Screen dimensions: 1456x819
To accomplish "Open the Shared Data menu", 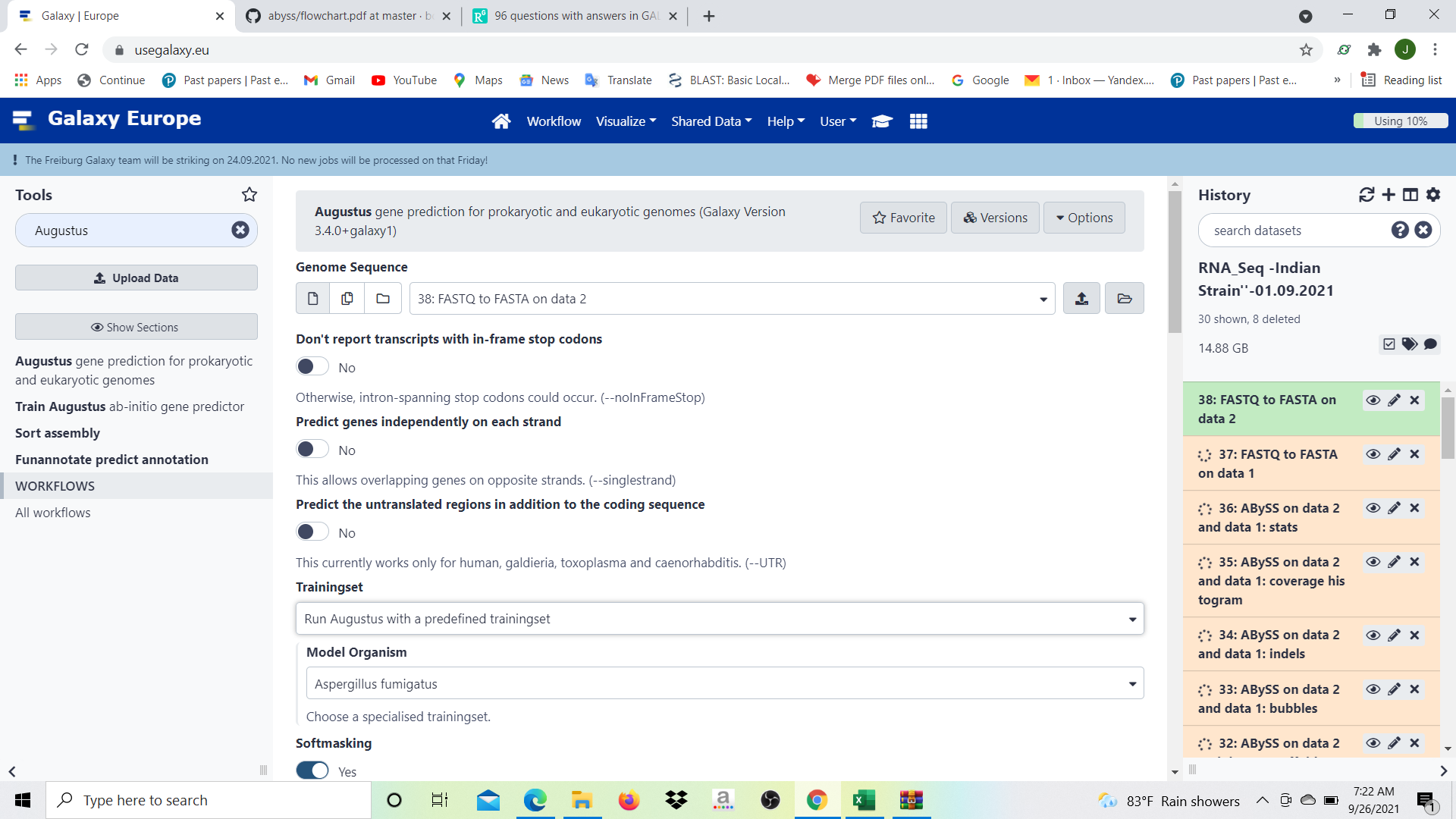I will pos(711,121).
